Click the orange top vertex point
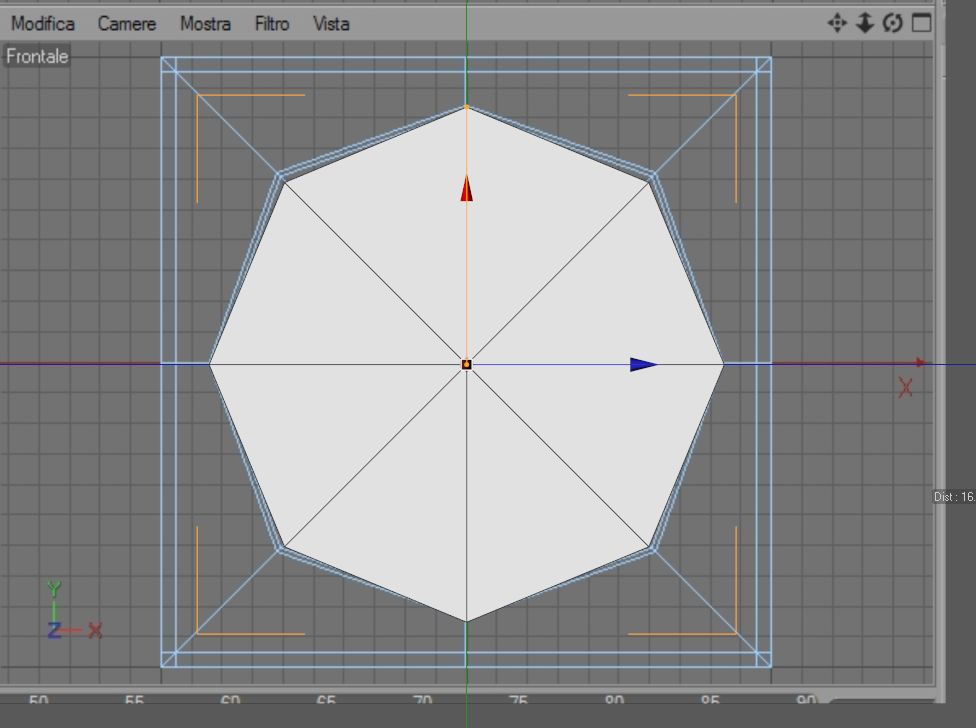 coord(467,108)
